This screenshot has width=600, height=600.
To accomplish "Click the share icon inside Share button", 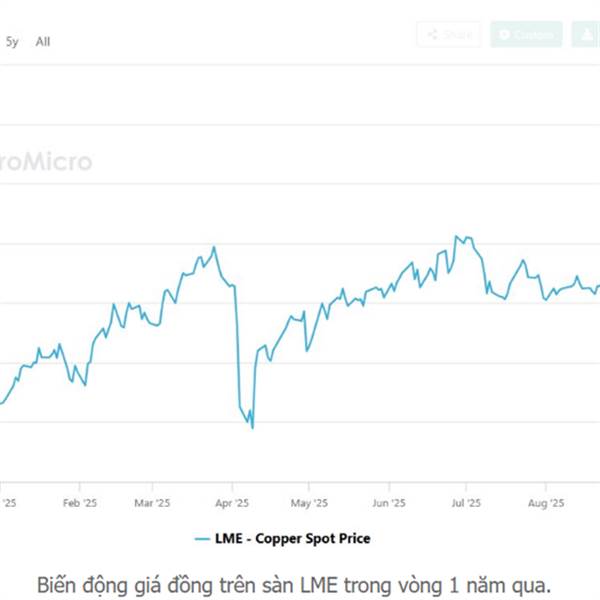I will [432, 34].
